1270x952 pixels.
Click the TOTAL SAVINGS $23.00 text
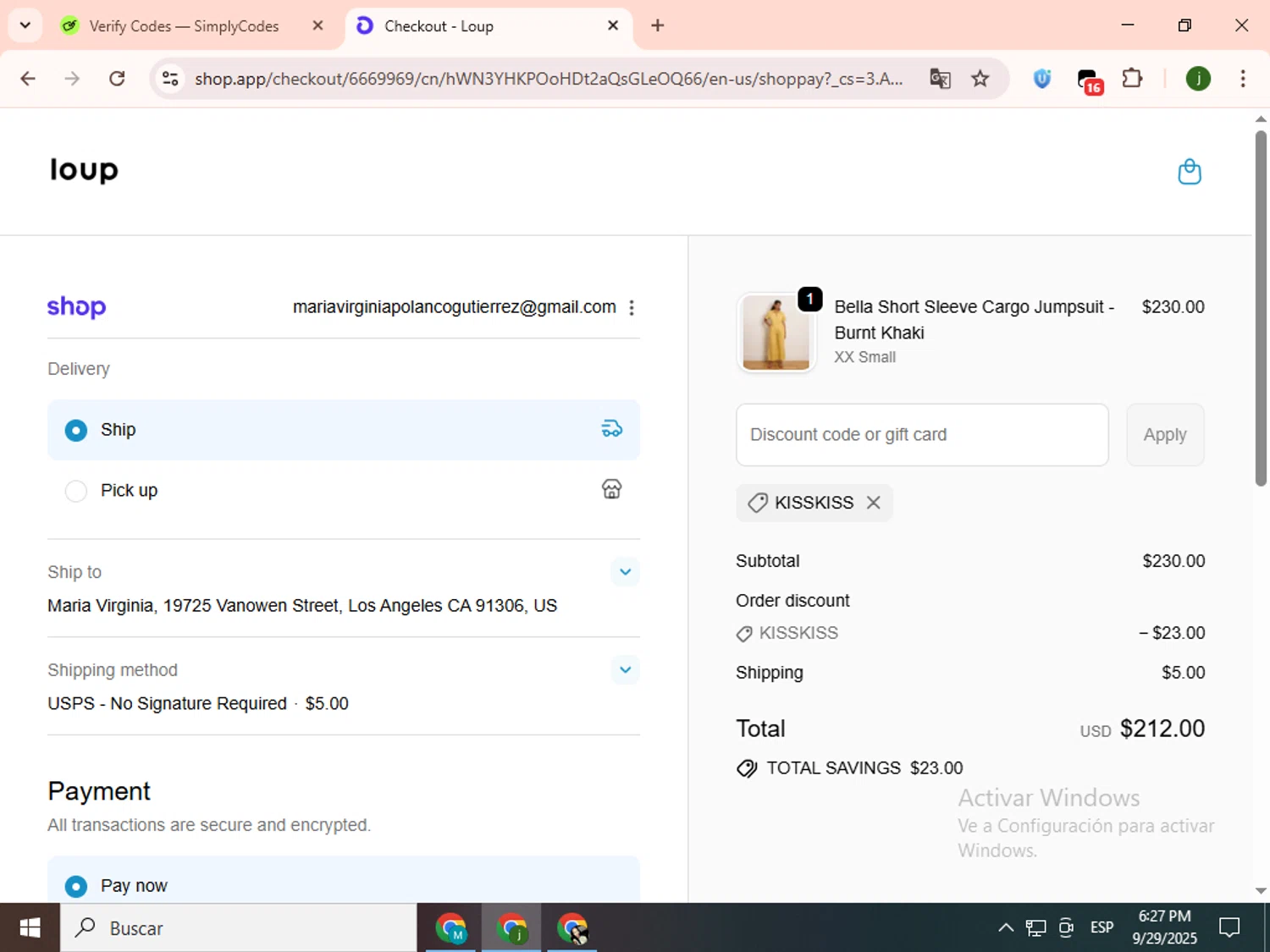864,768
